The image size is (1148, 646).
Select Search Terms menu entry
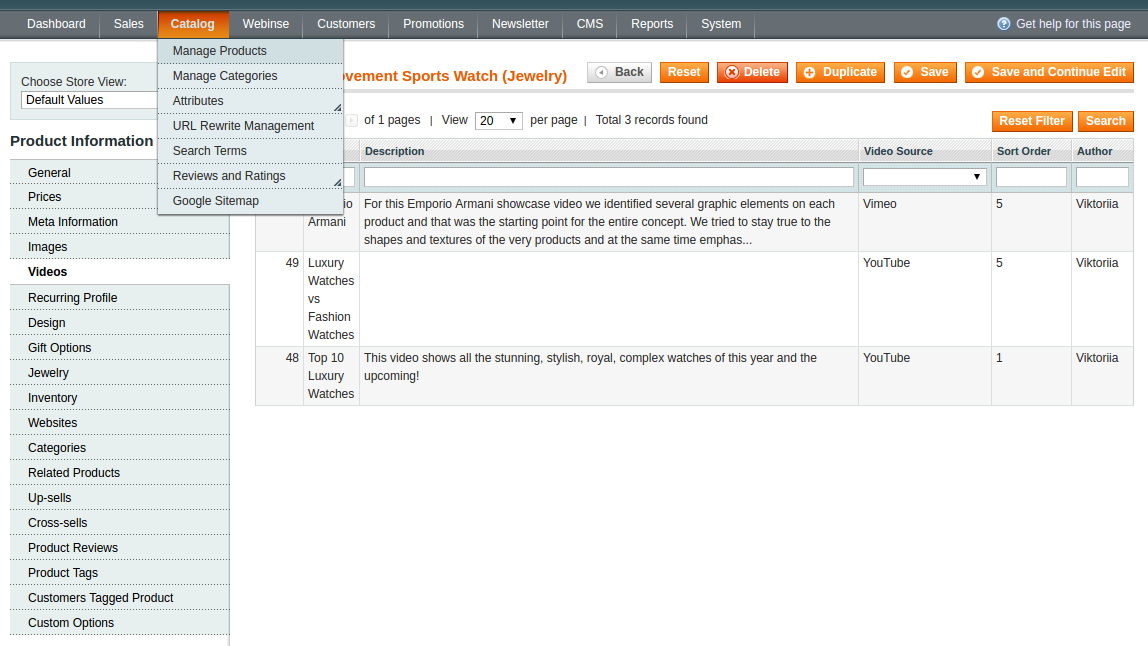tap(250, 150)
